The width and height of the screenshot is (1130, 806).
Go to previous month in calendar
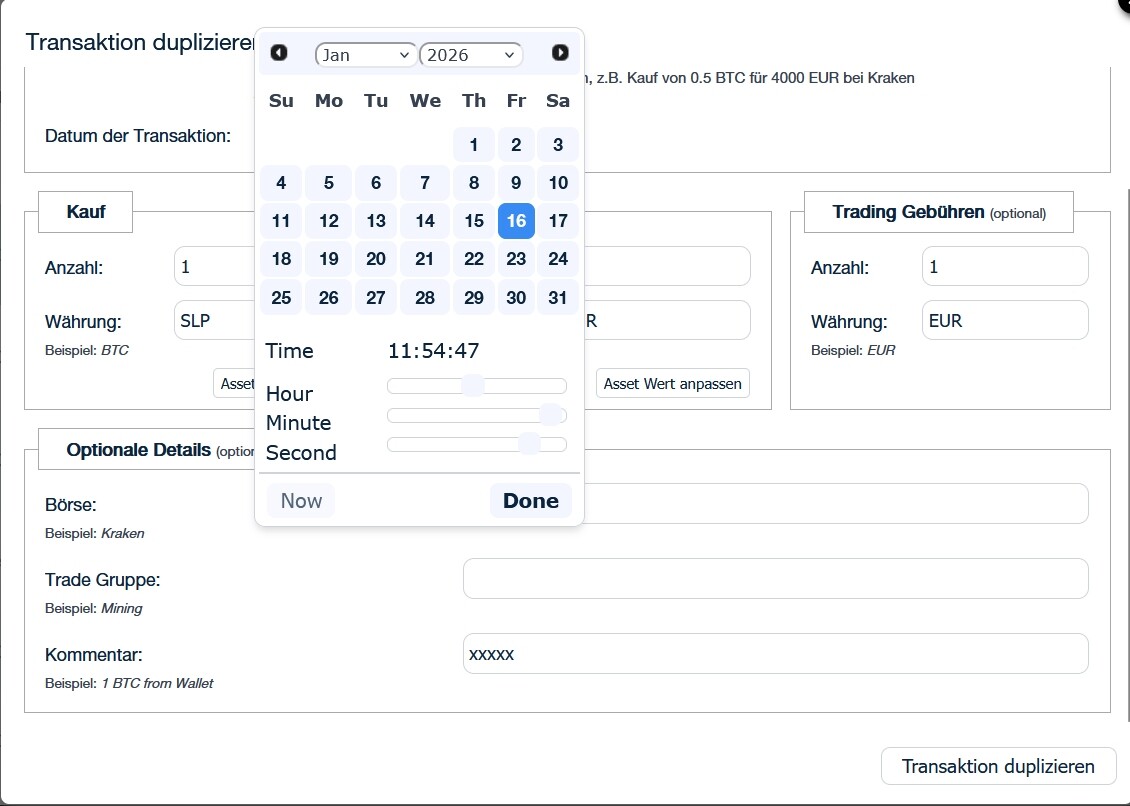[x=279, y=53]
